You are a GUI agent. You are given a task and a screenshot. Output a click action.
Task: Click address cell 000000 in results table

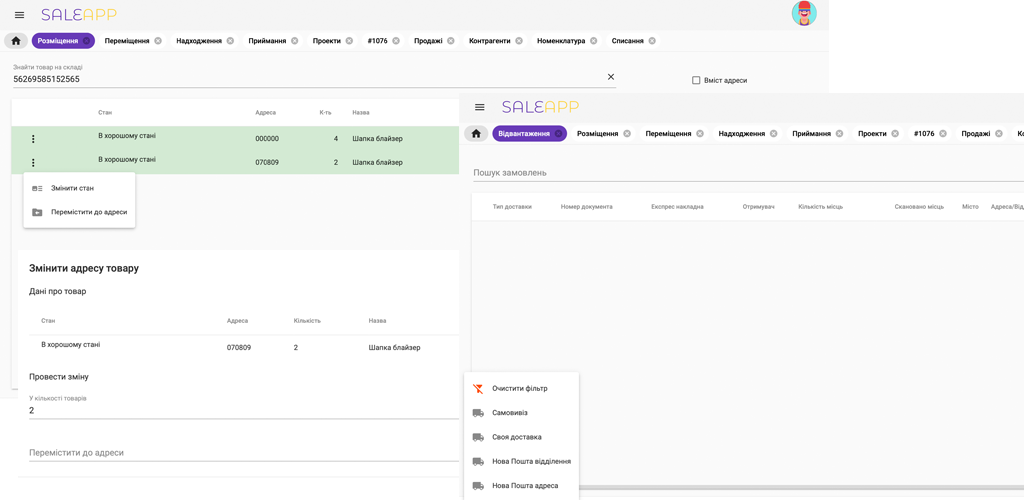267,139
